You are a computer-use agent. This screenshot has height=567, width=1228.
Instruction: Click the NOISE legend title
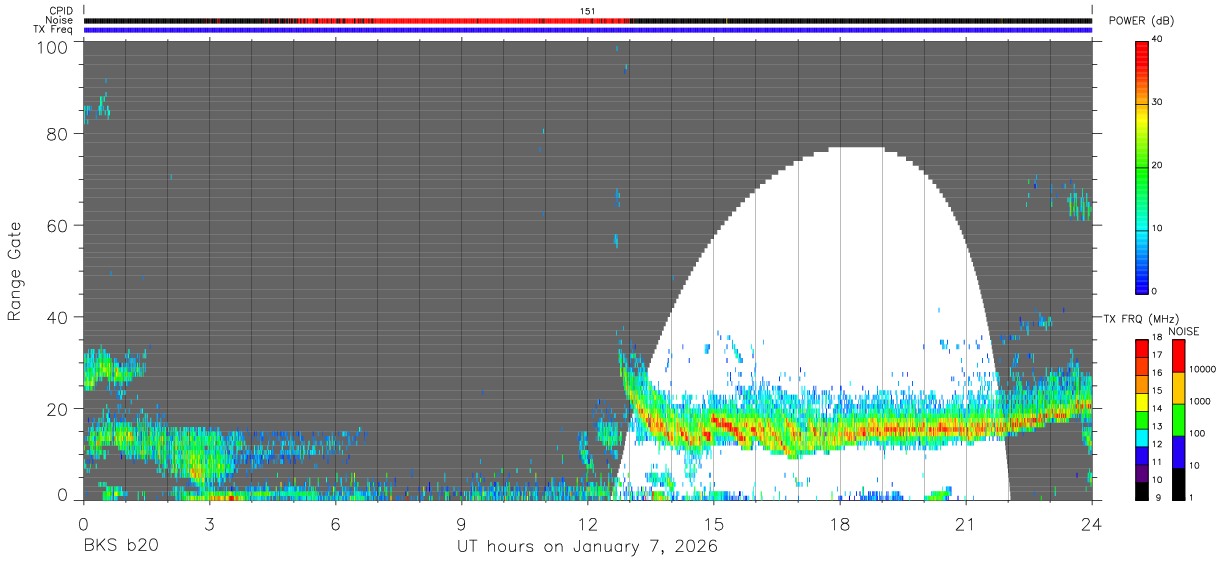click(x=1183, y=330)
